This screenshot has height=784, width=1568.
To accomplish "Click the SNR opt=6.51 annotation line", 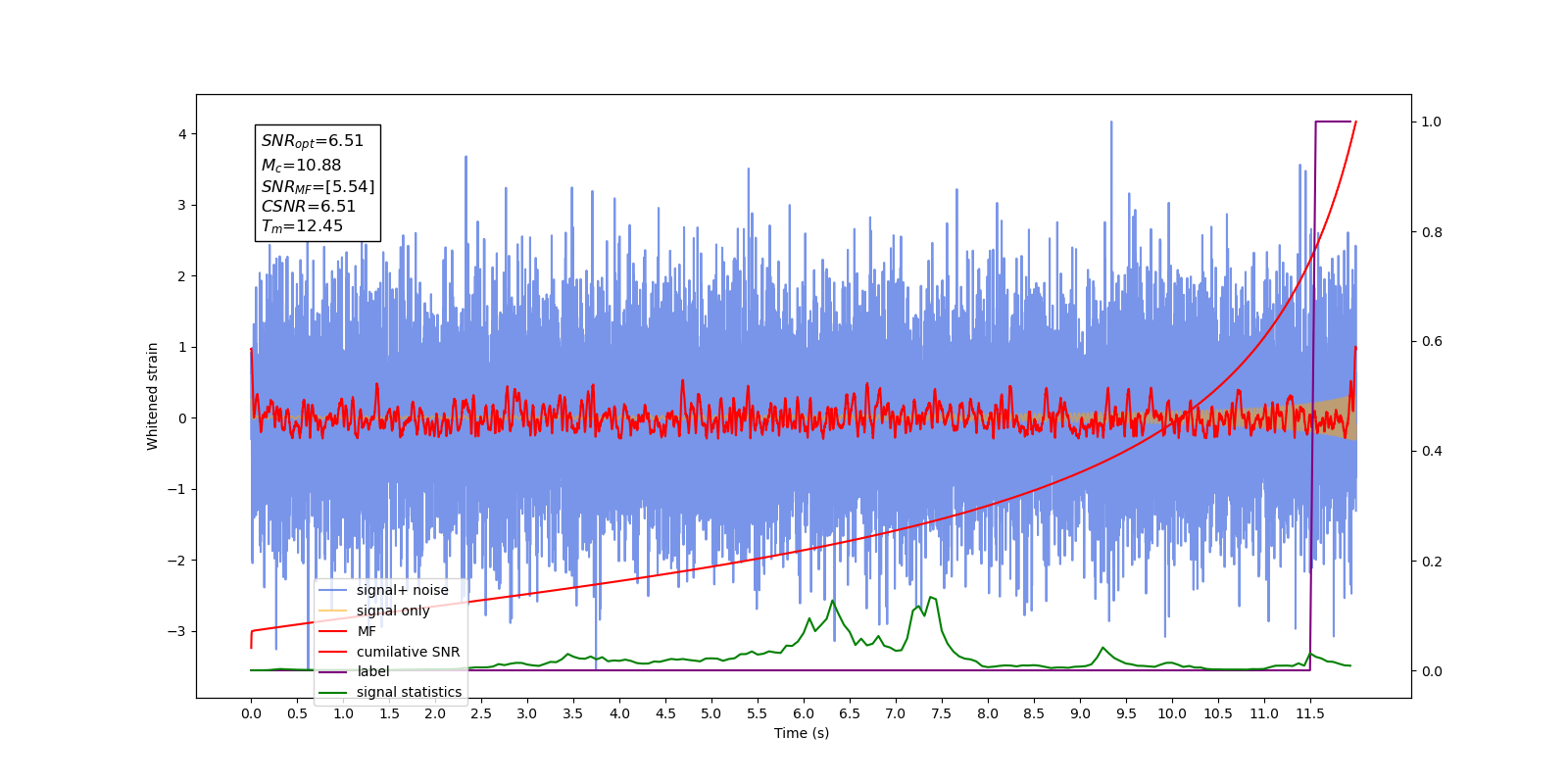I will click(313, 141).
